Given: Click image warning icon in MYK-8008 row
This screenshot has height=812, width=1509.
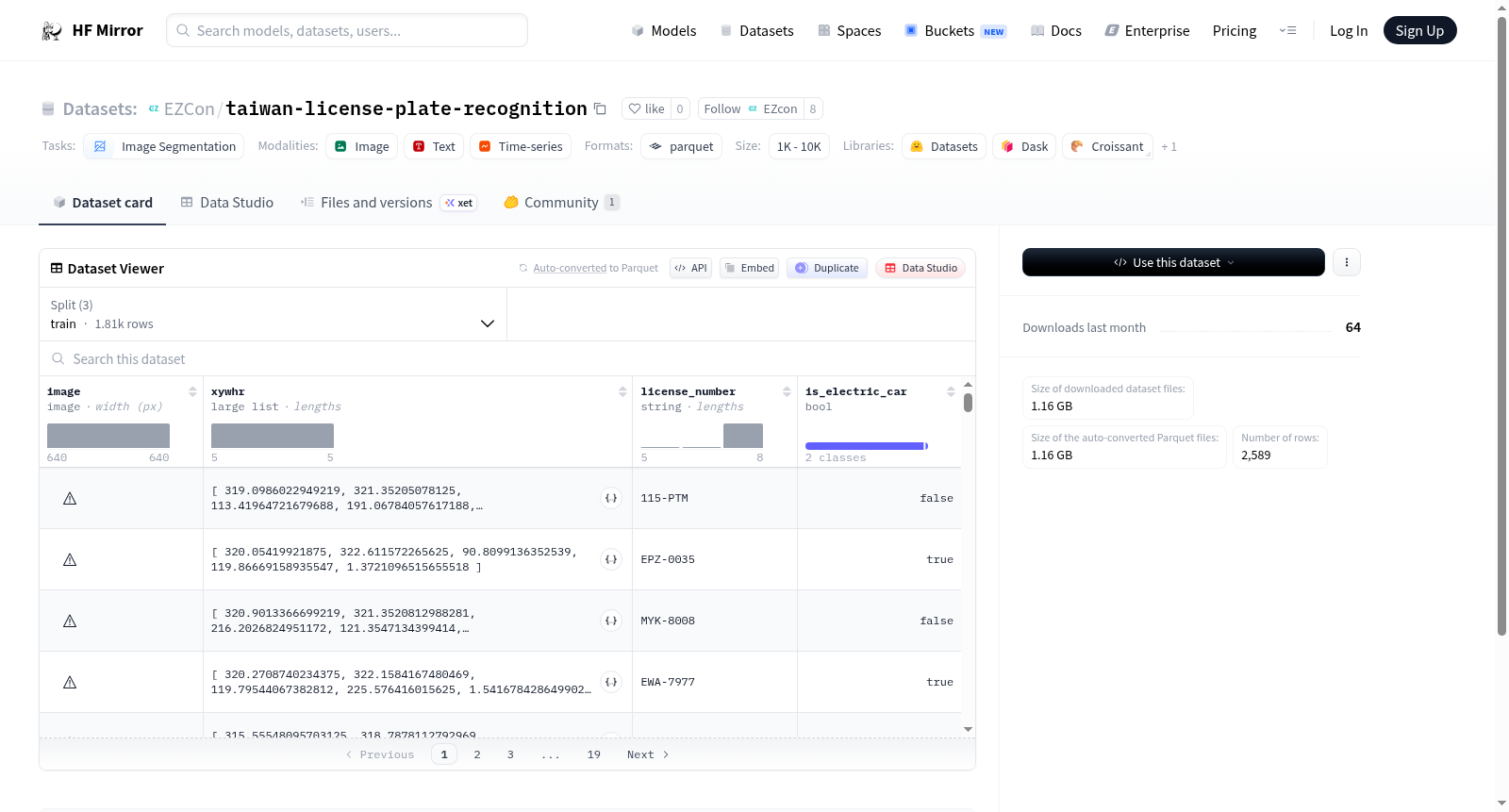Looking at the screenshot, I should [x=70, y=621].
